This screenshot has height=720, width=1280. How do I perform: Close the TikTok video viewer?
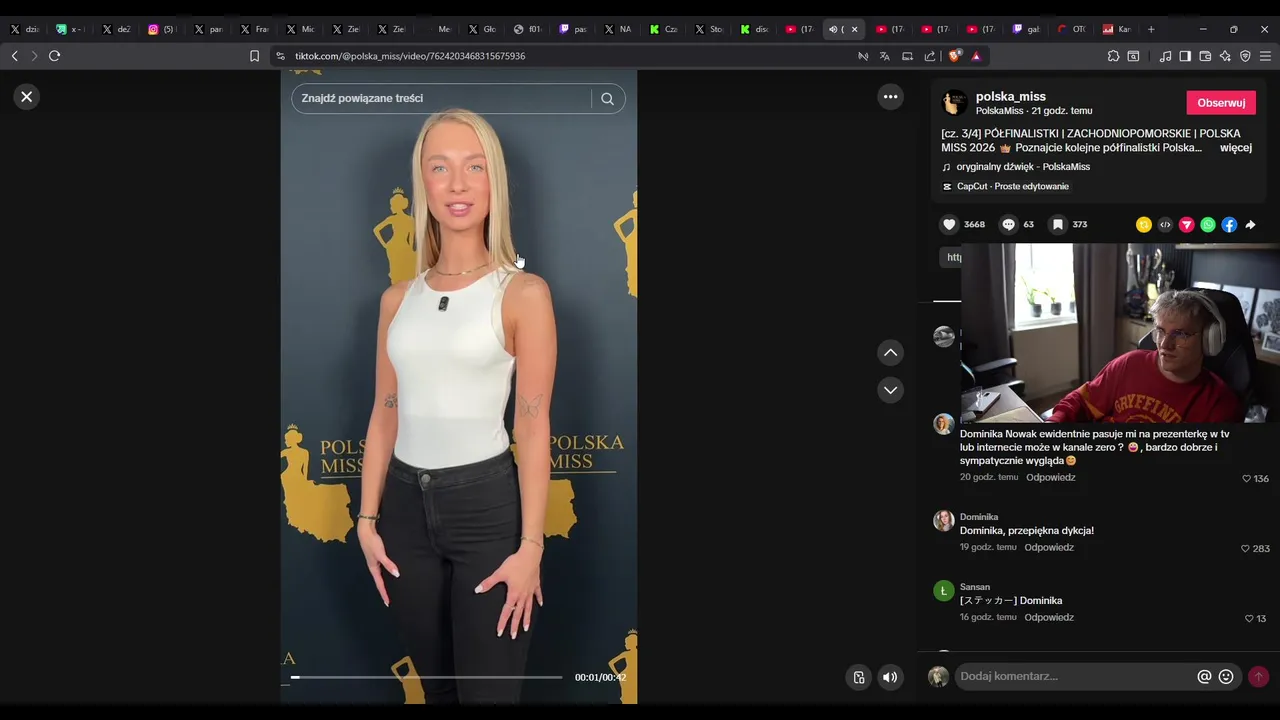coord(27,97)
